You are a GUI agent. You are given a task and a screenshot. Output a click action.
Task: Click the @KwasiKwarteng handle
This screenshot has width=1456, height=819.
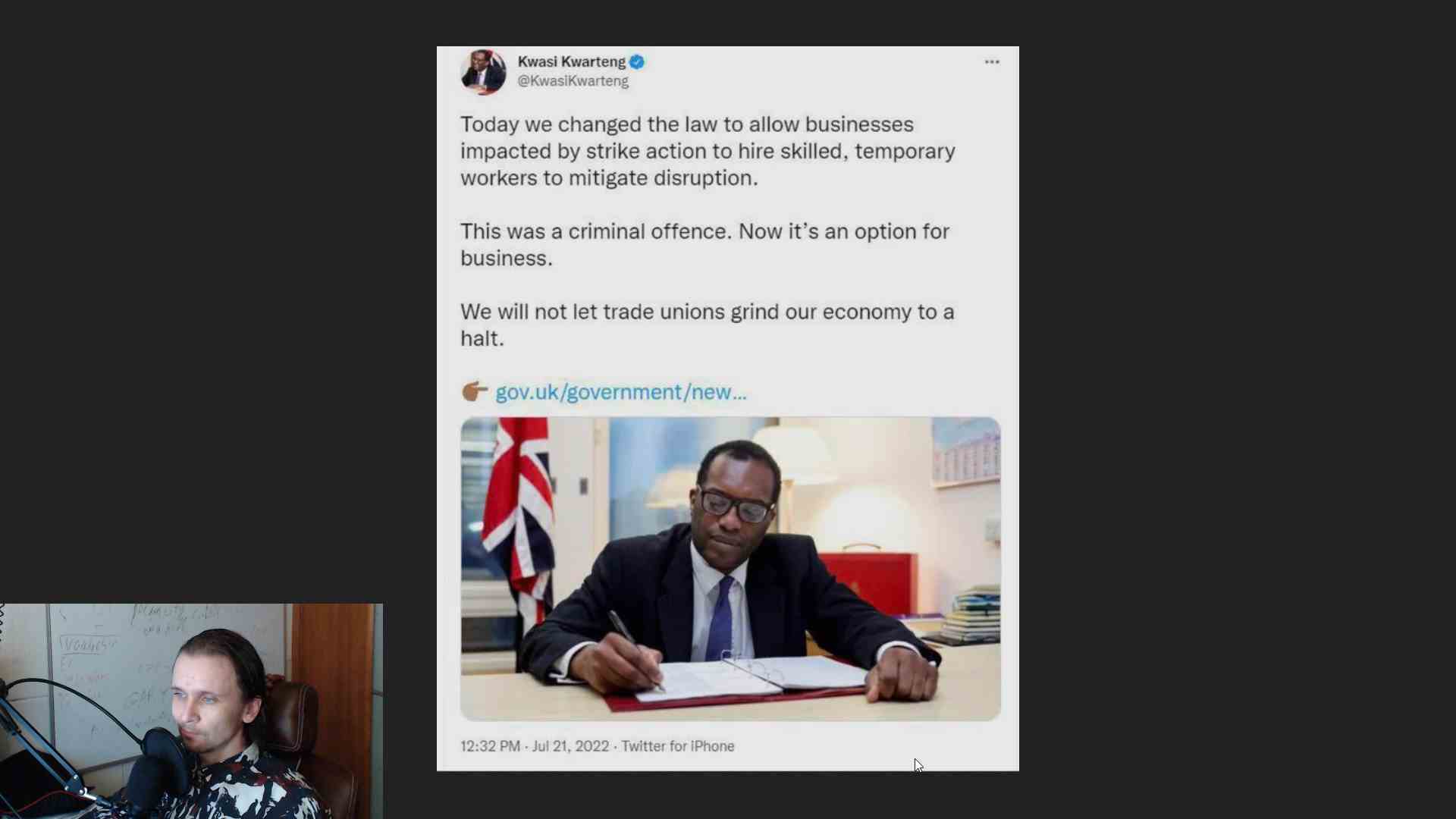573,81
